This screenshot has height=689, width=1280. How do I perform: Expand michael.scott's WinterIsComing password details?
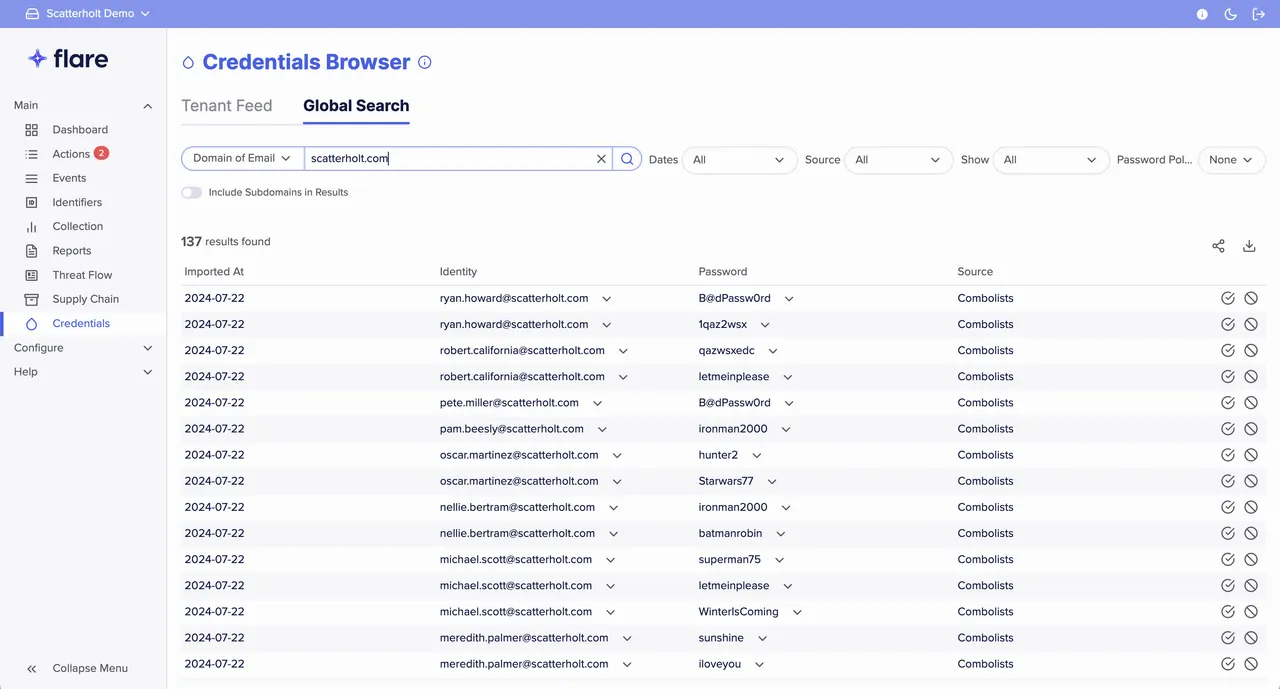(x=797, y=611)
